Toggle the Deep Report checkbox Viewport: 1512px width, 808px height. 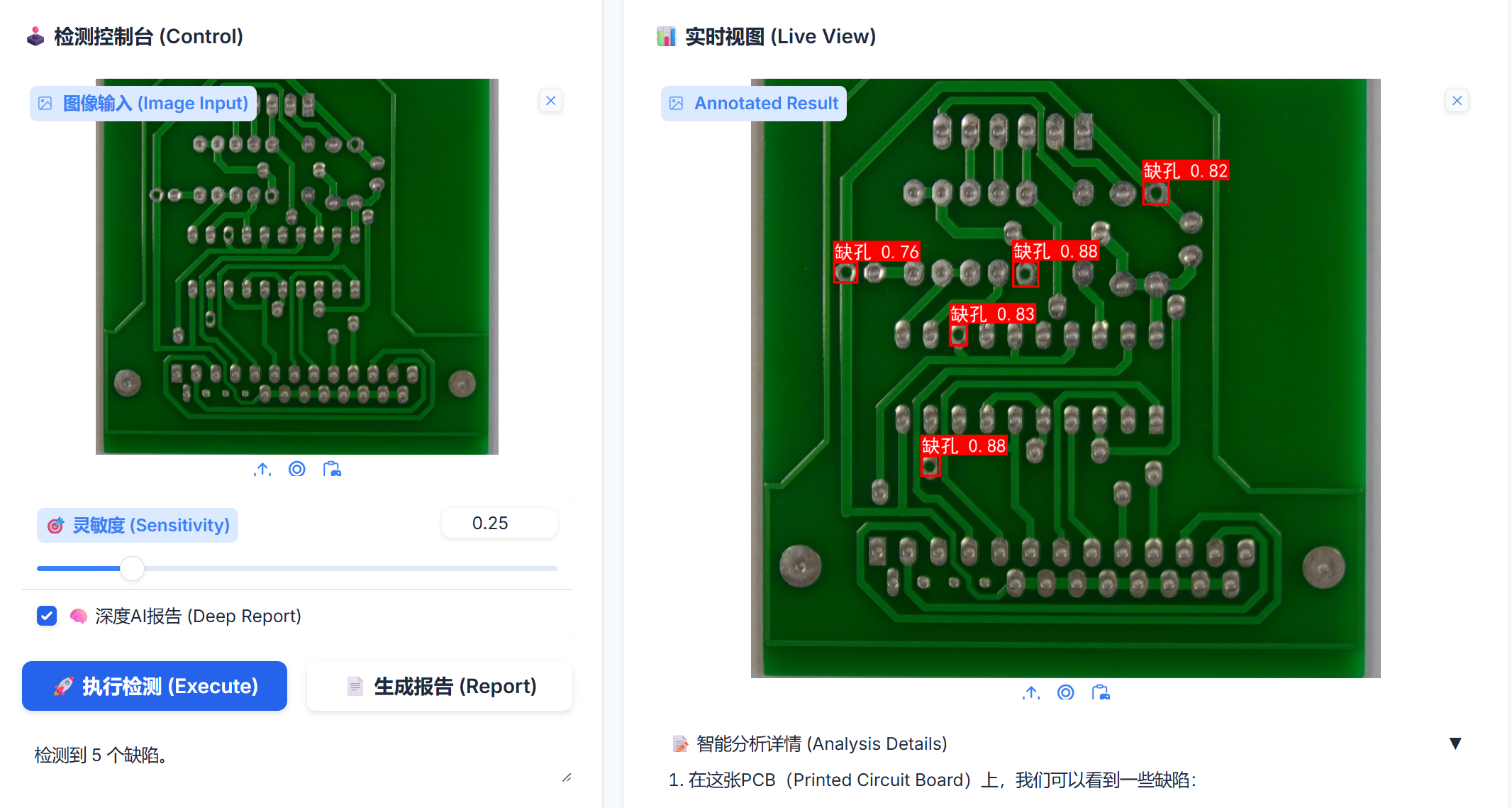click(x=47, y=616)
